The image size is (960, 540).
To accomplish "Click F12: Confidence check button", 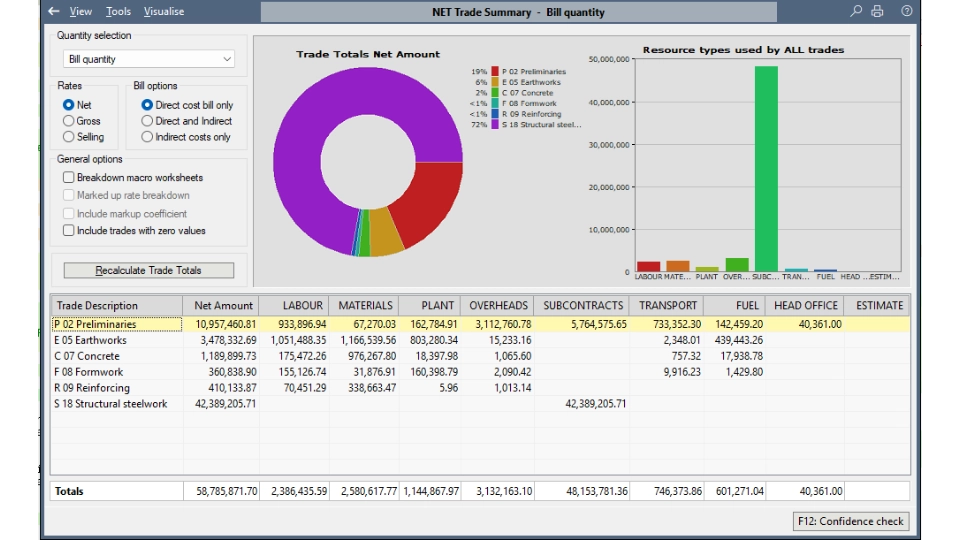I will pos(850,521).
